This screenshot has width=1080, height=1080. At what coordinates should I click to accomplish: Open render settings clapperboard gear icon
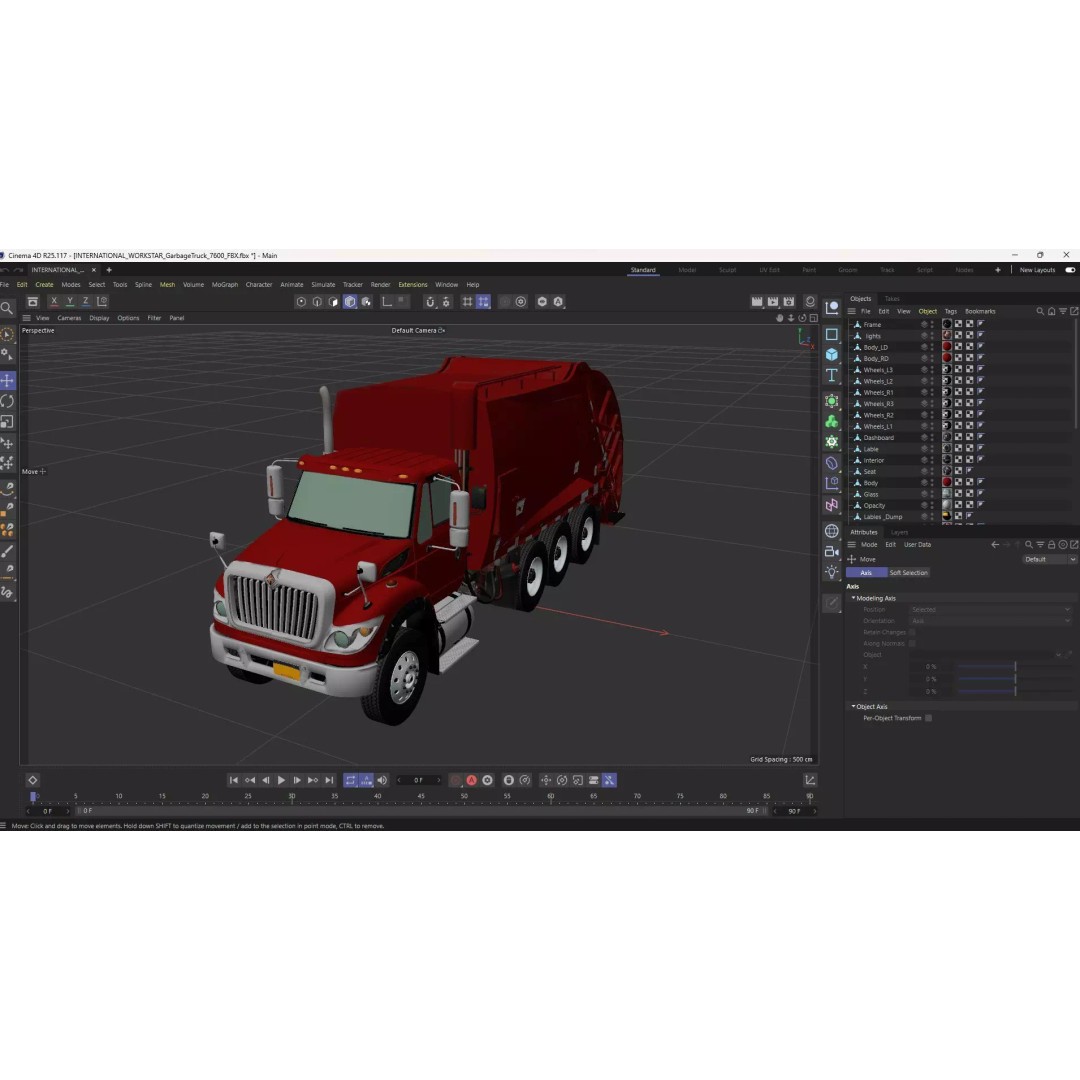789,302
